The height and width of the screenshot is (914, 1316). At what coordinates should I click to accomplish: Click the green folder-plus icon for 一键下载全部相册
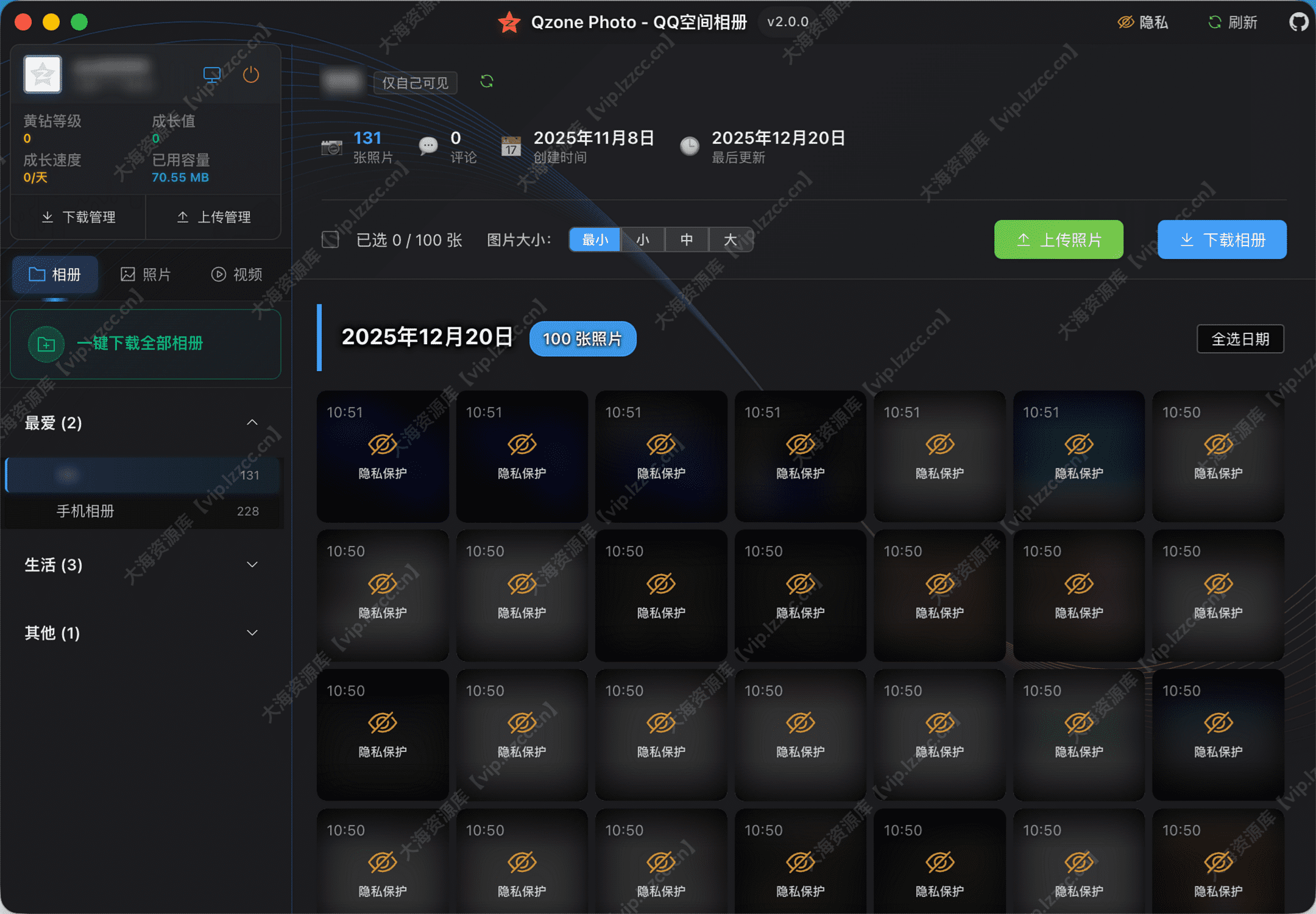46,344
